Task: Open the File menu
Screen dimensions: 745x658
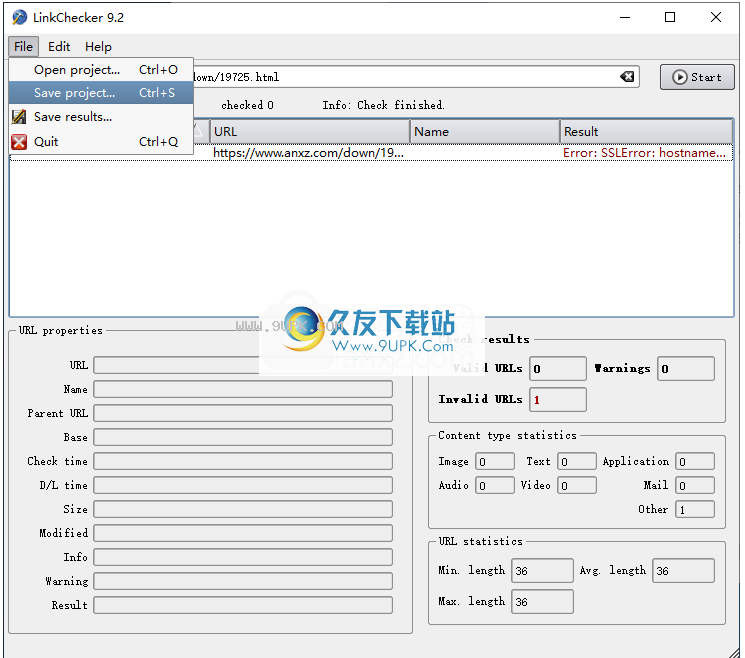Action: click(23, 47)
